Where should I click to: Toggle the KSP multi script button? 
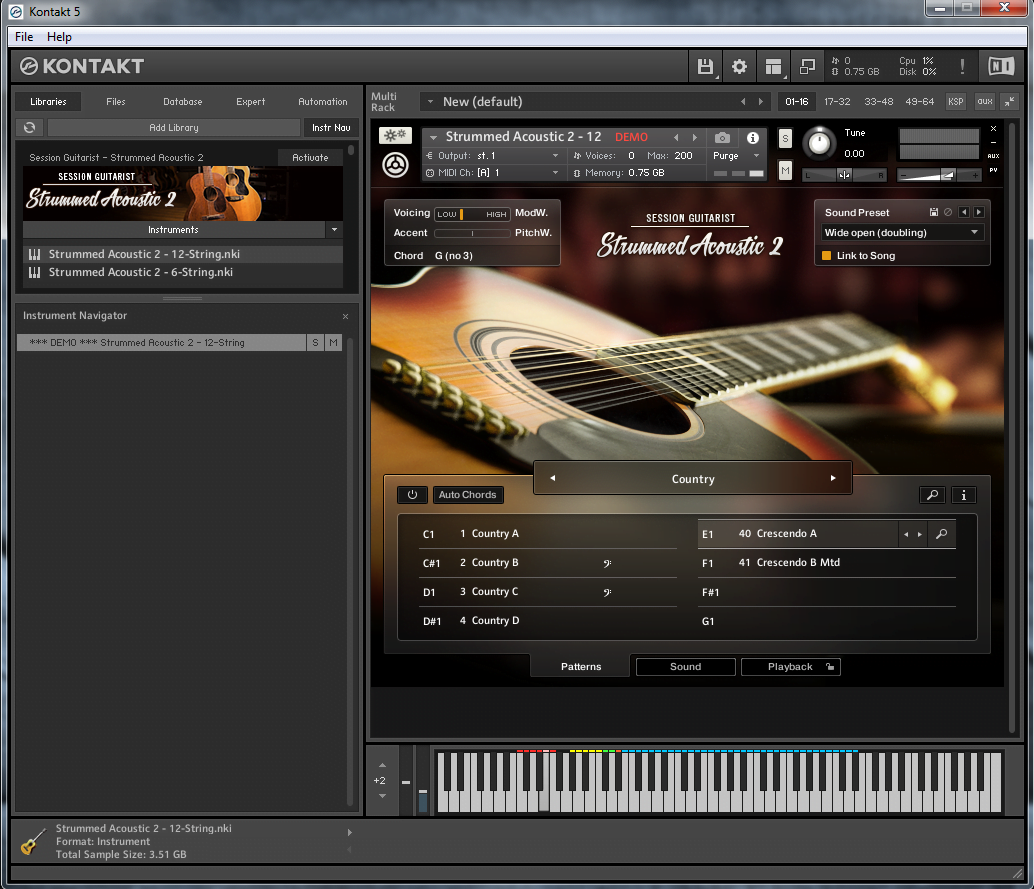[x=956, y=102]
